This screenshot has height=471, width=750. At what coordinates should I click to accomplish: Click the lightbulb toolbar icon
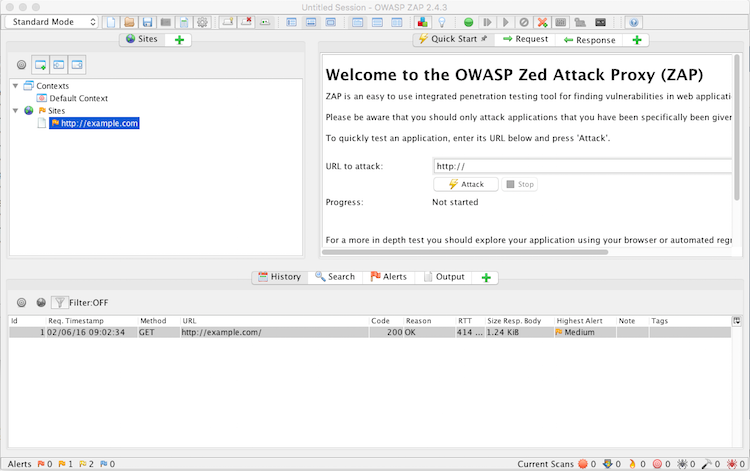click(441, 22)
